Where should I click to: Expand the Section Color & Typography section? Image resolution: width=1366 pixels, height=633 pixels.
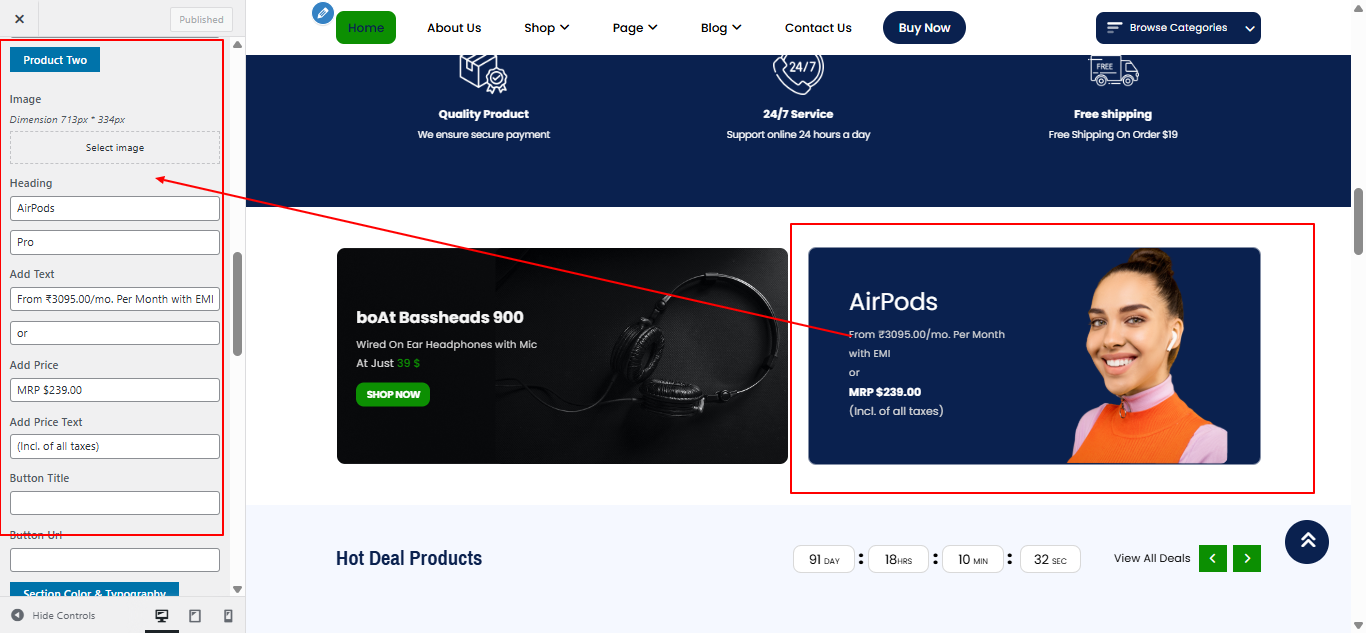[93, 592]
